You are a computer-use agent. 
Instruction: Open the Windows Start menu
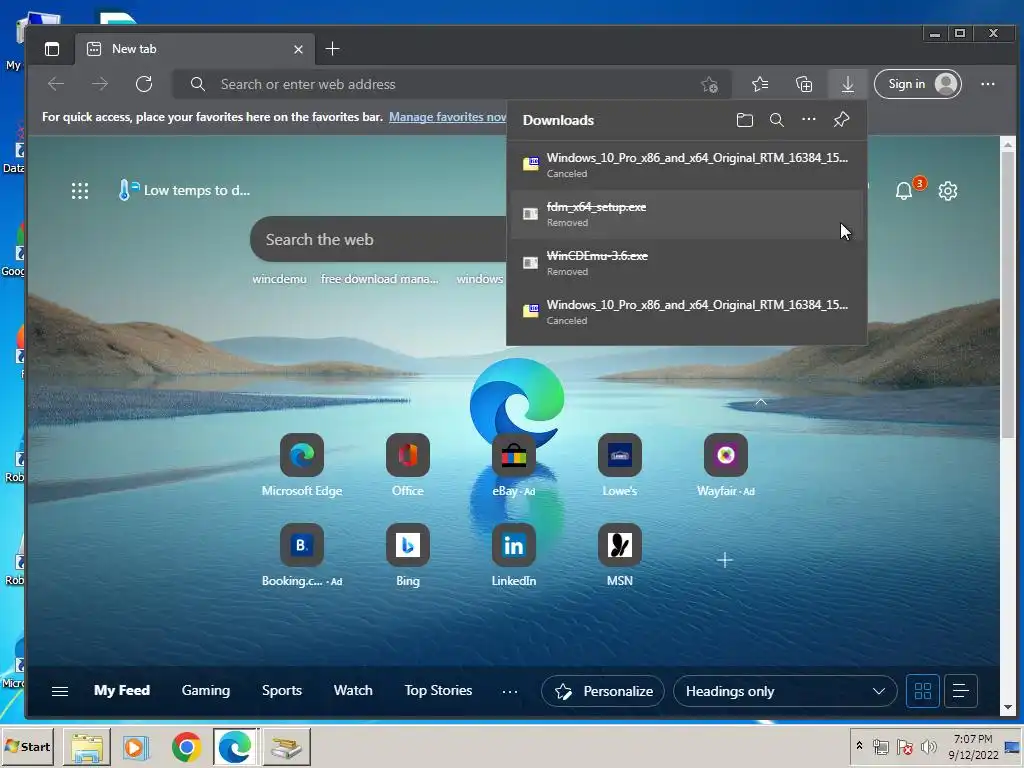tap(27, 746)
